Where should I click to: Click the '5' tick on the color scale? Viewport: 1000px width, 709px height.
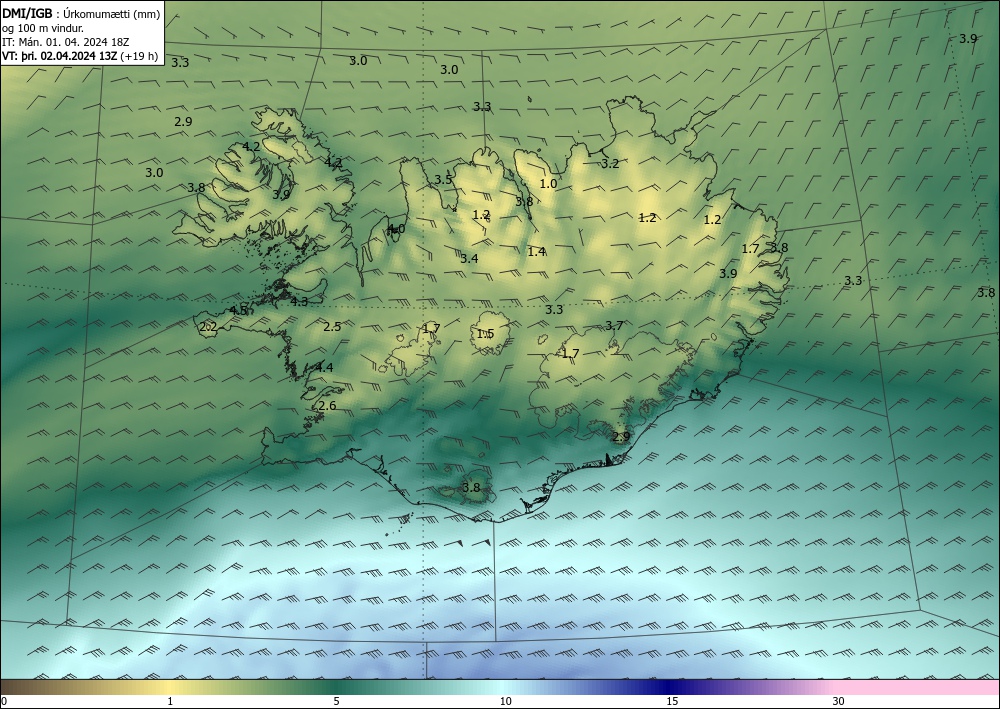pos(336,702)
